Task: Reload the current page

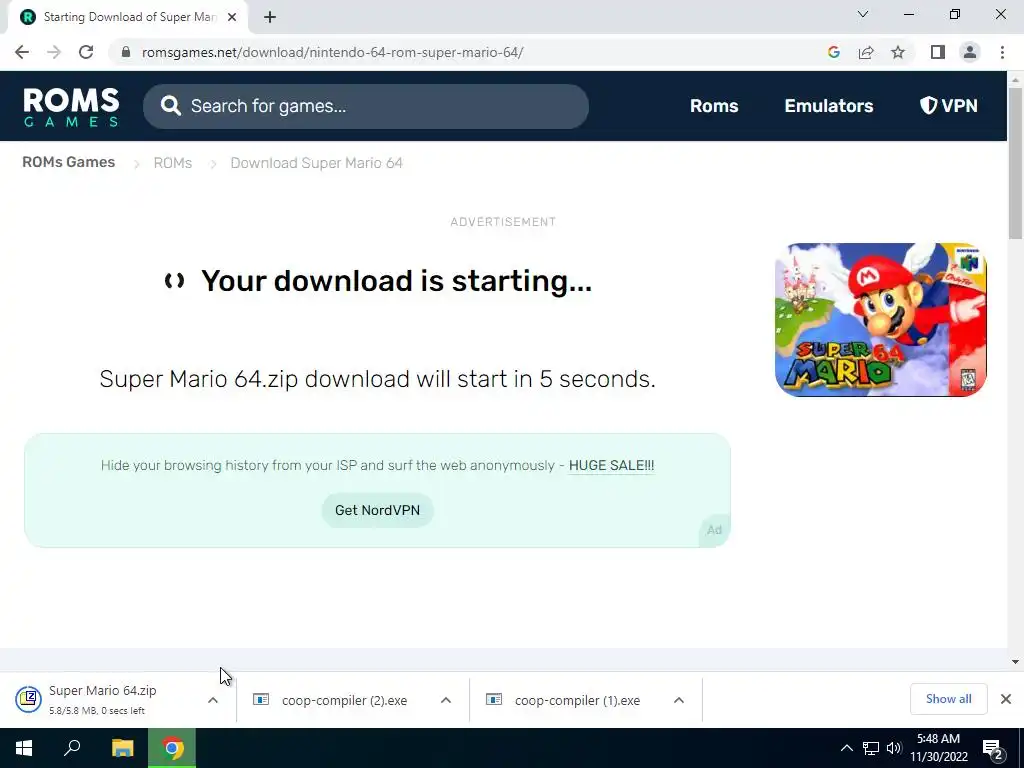Action: coord(86,52)
